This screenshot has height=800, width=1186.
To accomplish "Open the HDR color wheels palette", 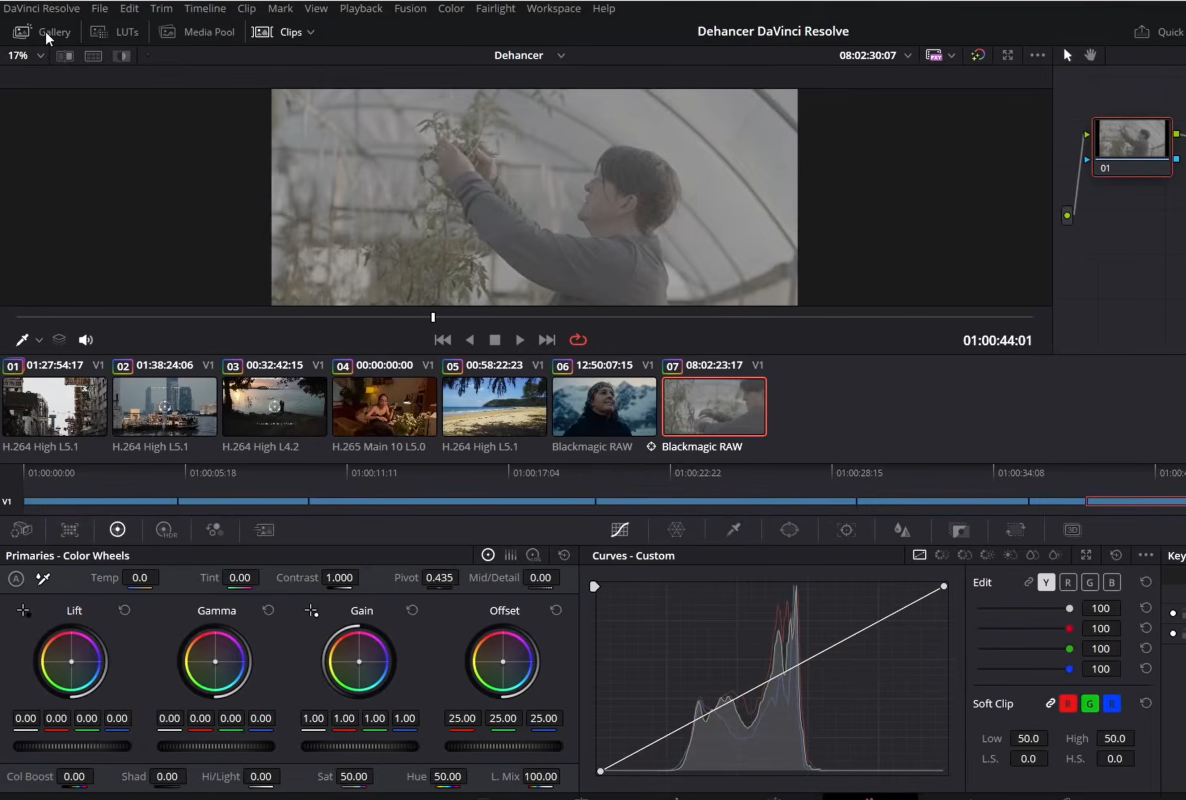I will pos(166,530).
